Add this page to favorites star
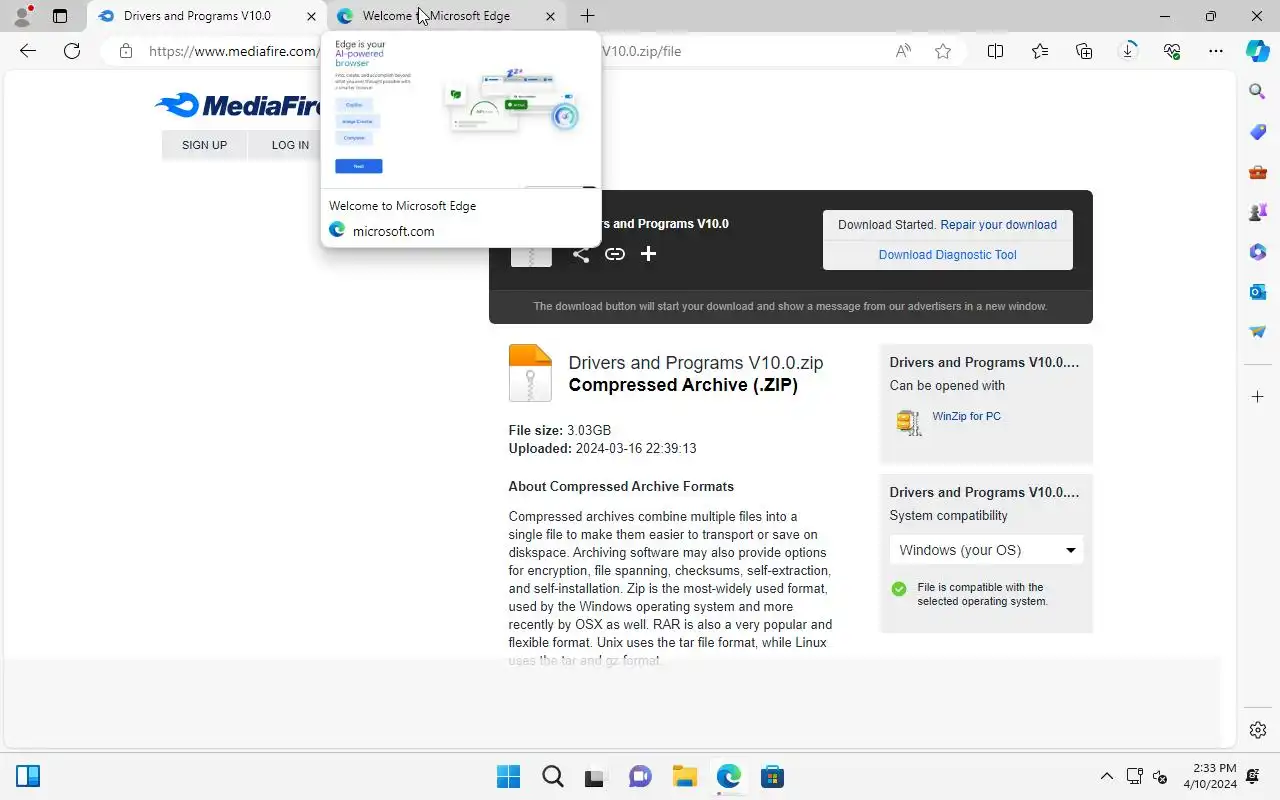Image resolution: width=1280 pixels, height=800 pixels. pos(943,51)
